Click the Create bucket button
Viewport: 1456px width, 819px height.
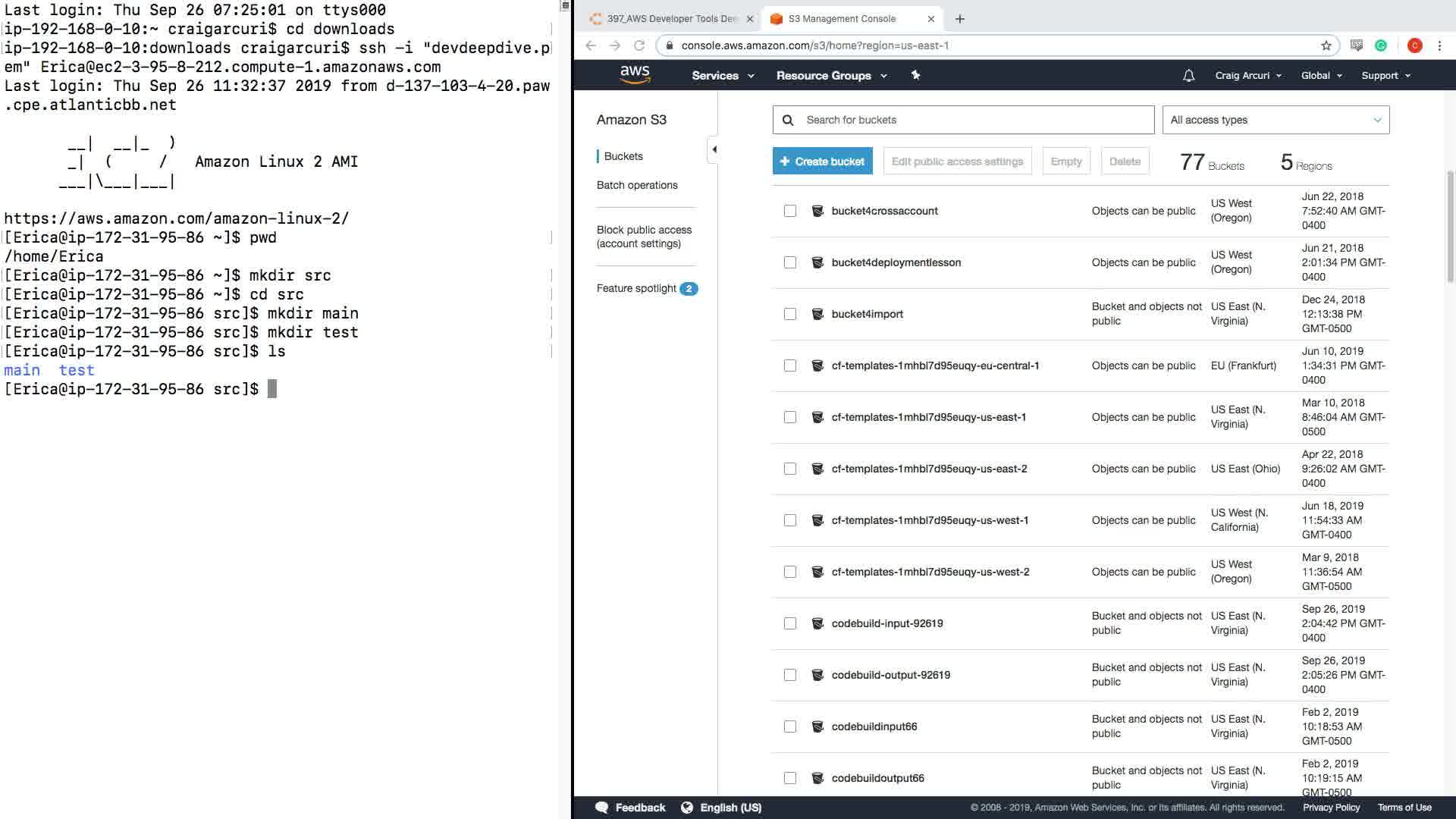(x=822, y=162)
